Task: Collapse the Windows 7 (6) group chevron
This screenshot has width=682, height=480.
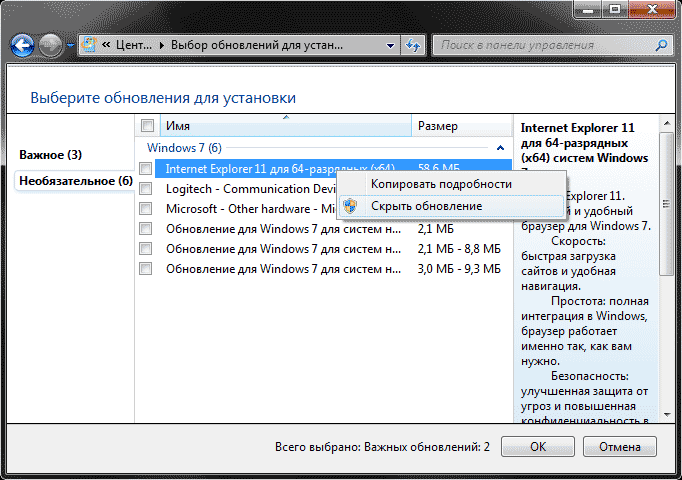Action: (500, 148)
